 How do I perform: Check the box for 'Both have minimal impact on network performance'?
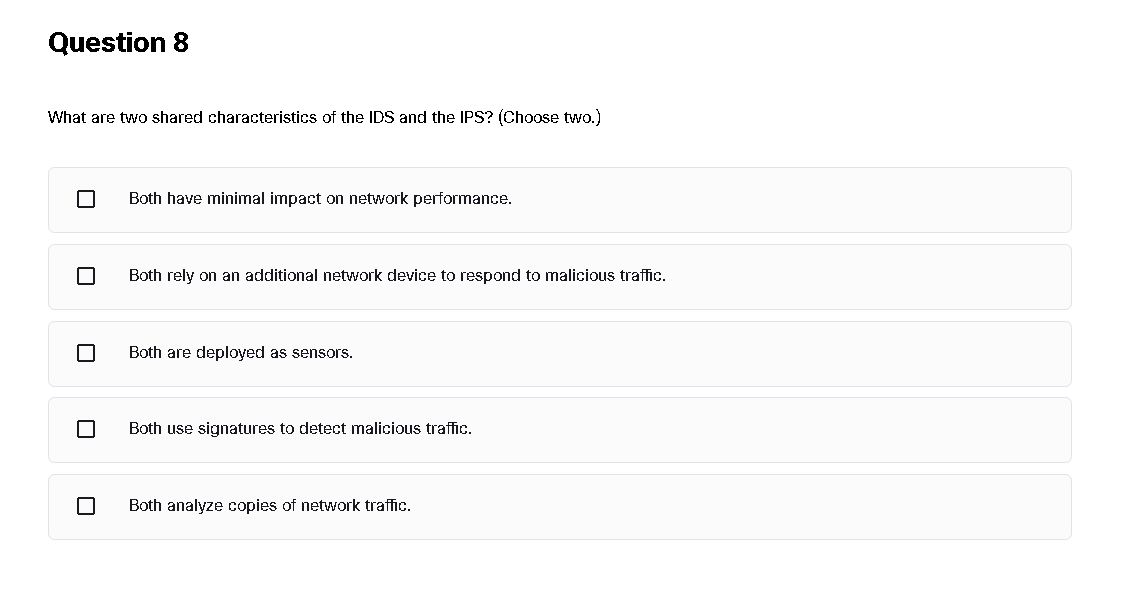86,199
